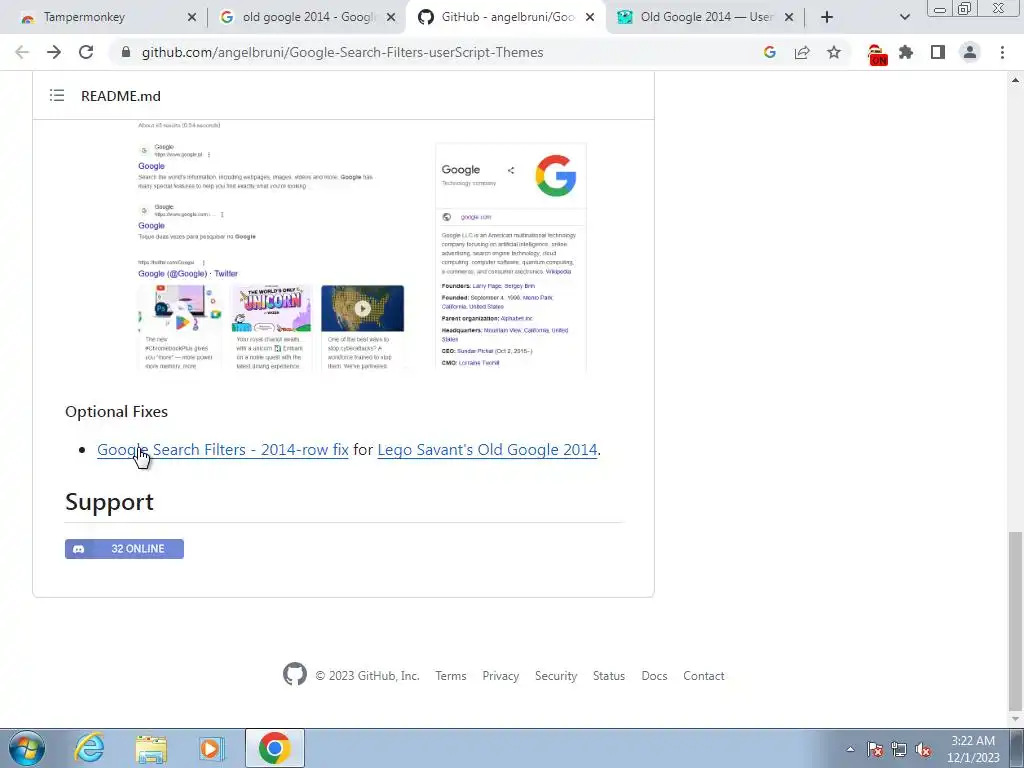
Task: Share this page via share icon
Action: coord(802,52)
